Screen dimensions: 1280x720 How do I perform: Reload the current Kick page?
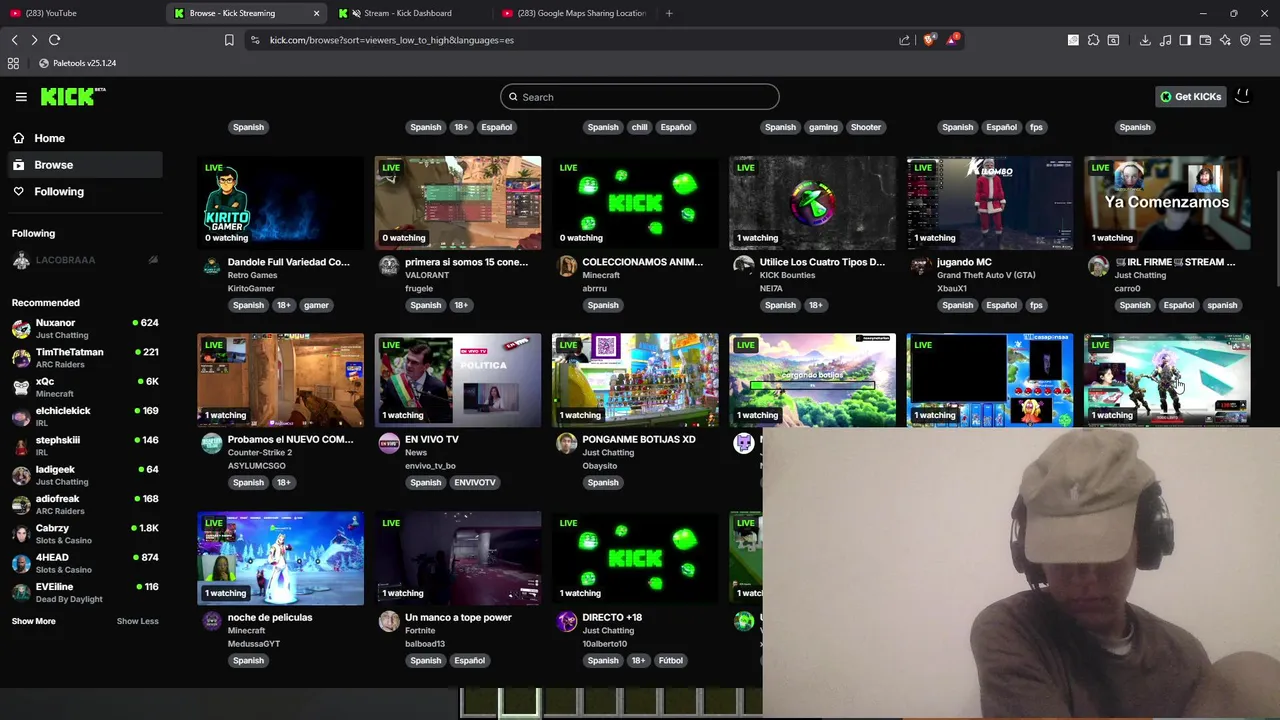pos(55,40)
